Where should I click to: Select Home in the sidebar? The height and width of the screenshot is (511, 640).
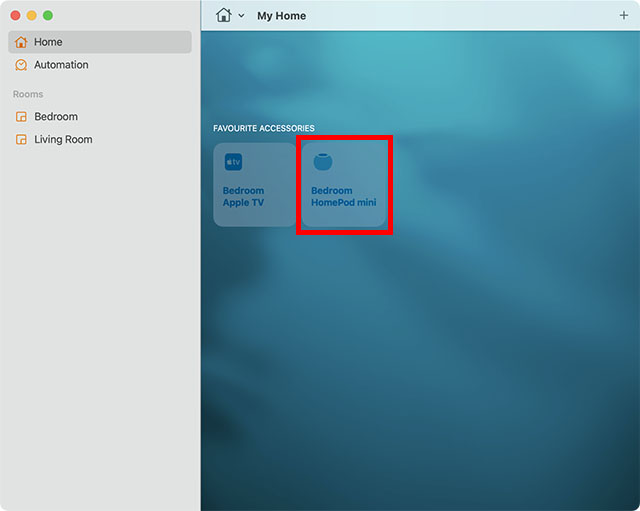point(100,42)
